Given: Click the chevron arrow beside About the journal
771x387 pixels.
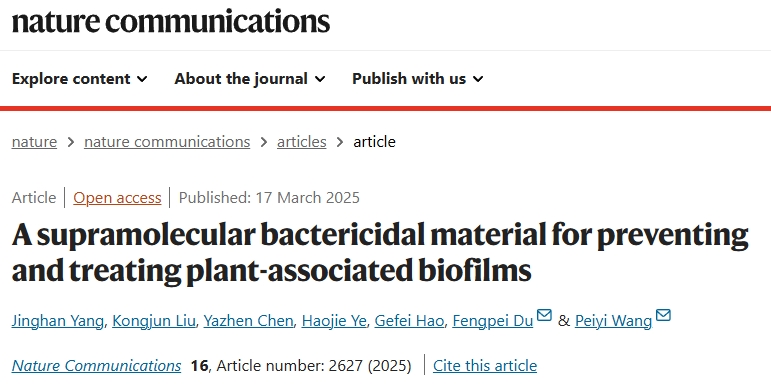Looking at the screenshot, I should (320, 79).
